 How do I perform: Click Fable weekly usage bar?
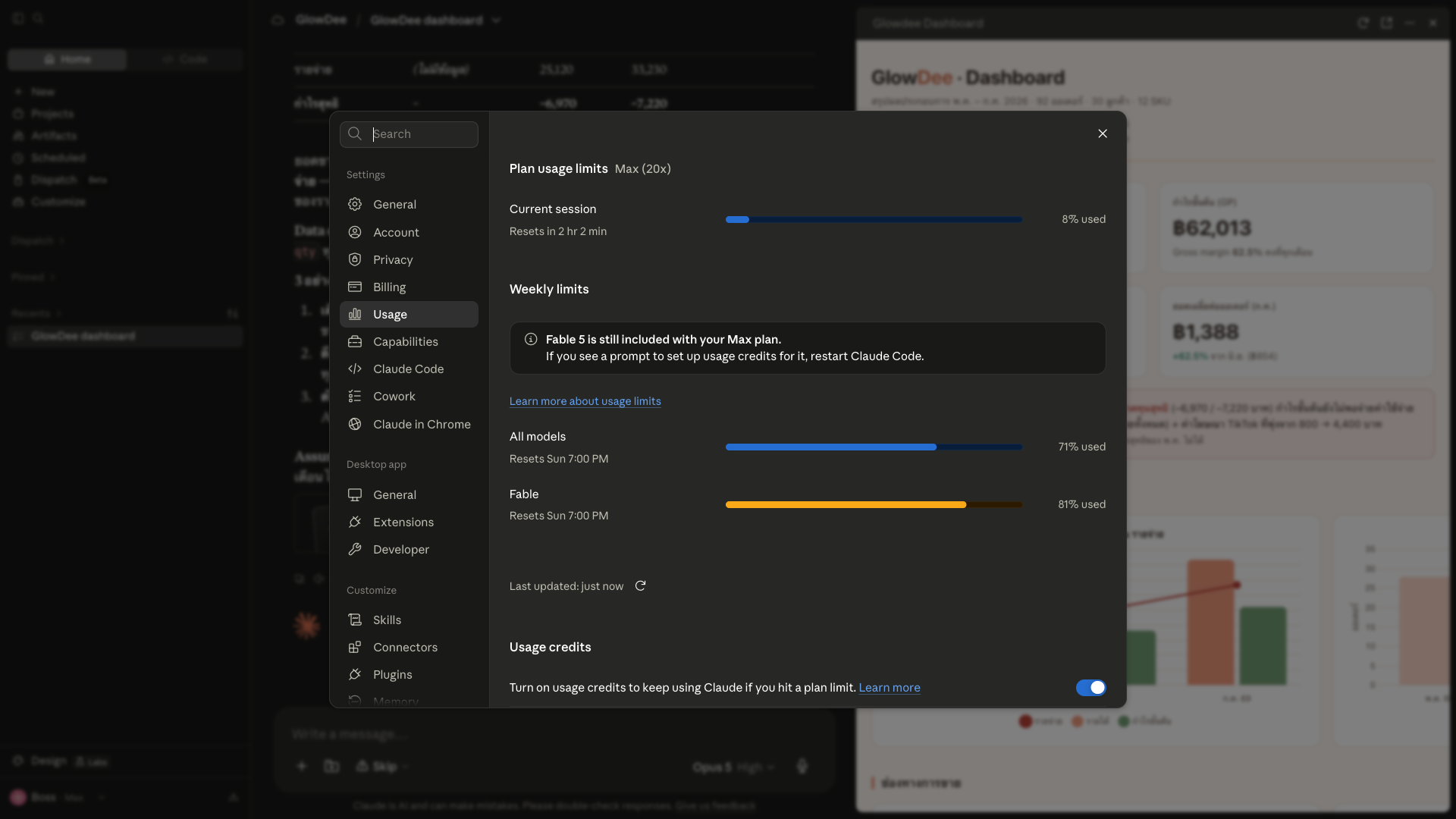[x=874, y=505]
